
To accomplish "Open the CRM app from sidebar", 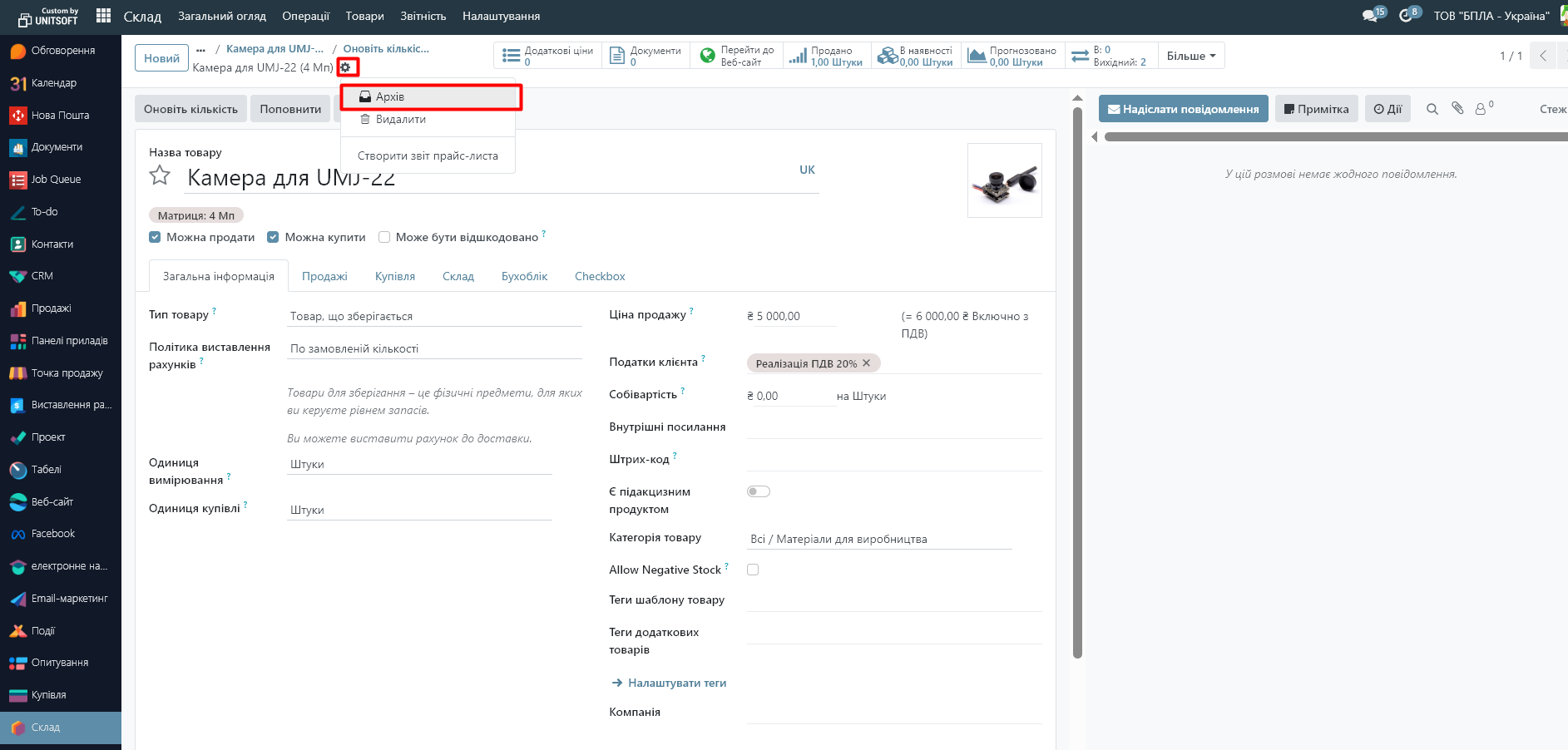I will (42, 276).
